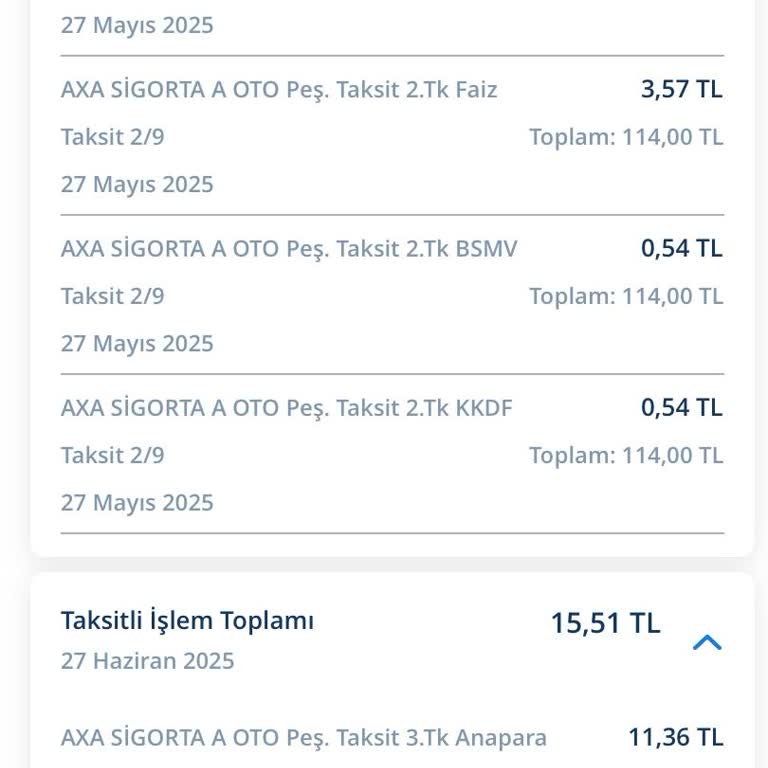This screenshot has height=768, width=768.
Task: Select Taksit 2/9 under the KKDF entry
Action: click(112, 455)
